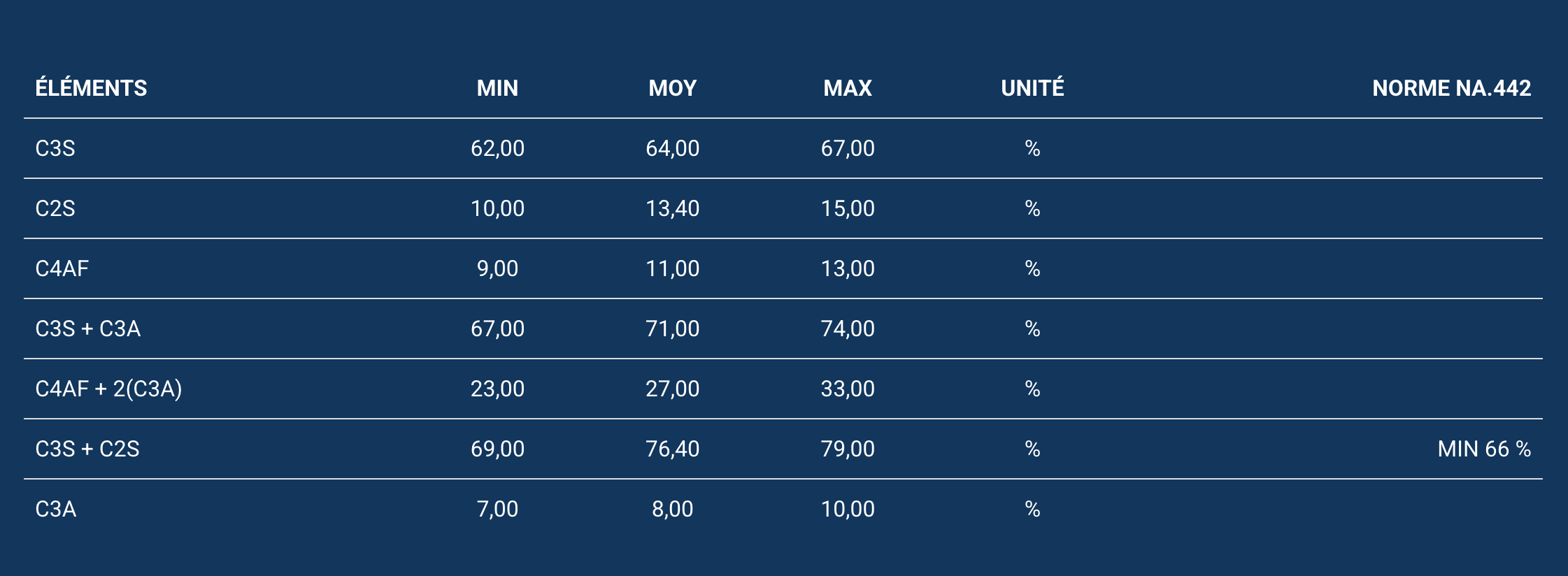Select the C2S row label

[x=55, y=208]
